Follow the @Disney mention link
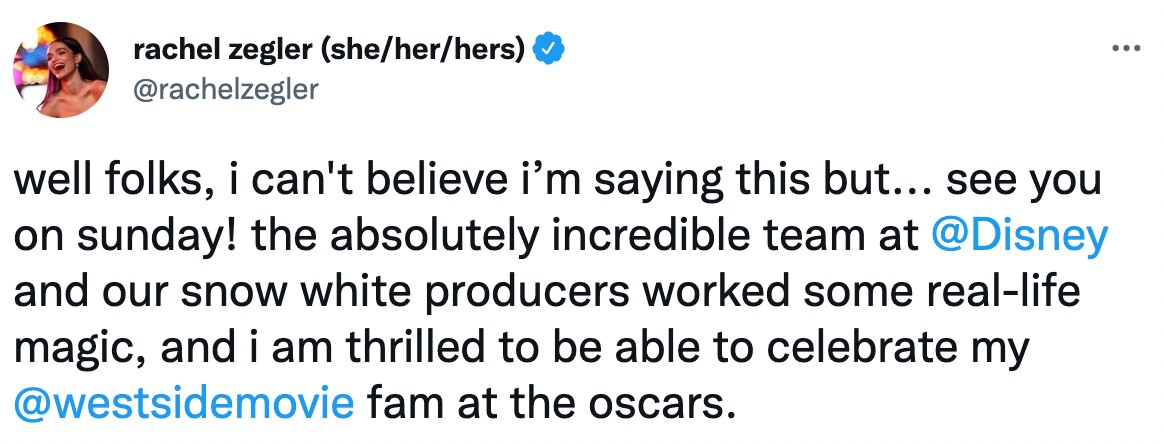 [x=1018, y=237]
